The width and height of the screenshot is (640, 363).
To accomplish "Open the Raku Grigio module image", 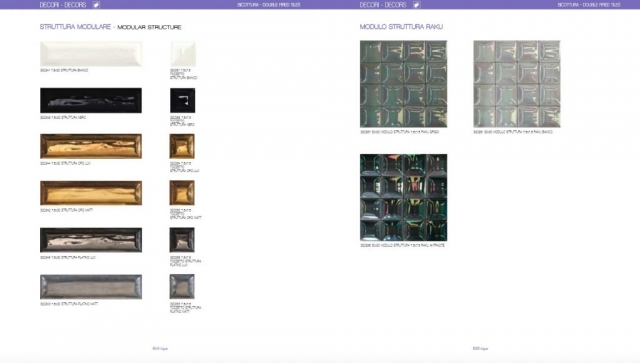I will [403, 84].
